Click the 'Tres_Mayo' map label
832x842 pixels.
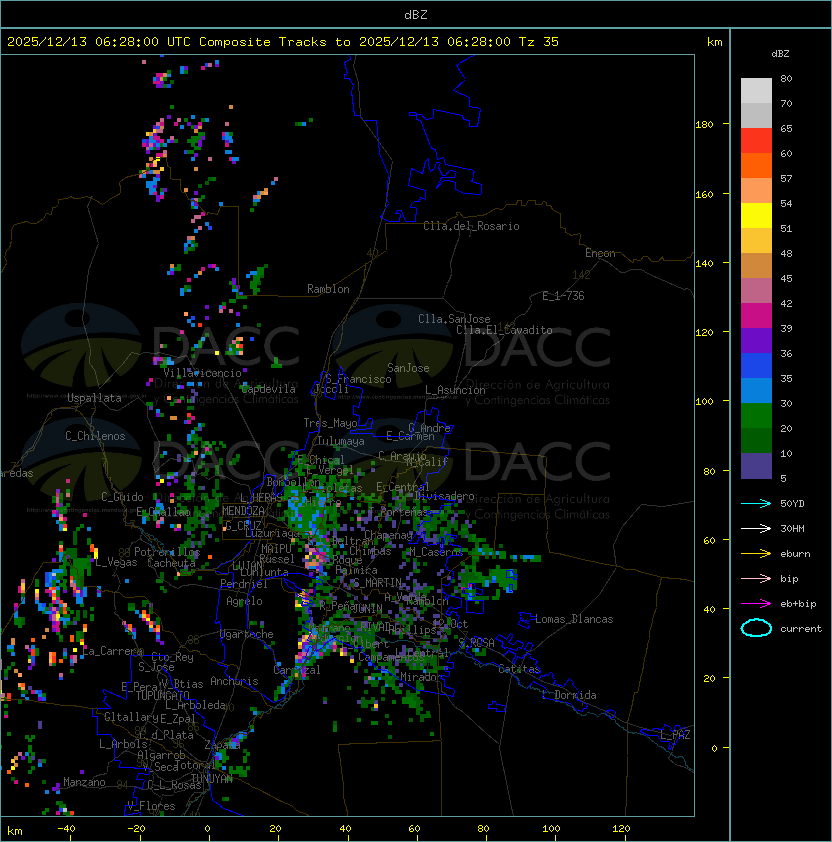(x=330, y=423)
